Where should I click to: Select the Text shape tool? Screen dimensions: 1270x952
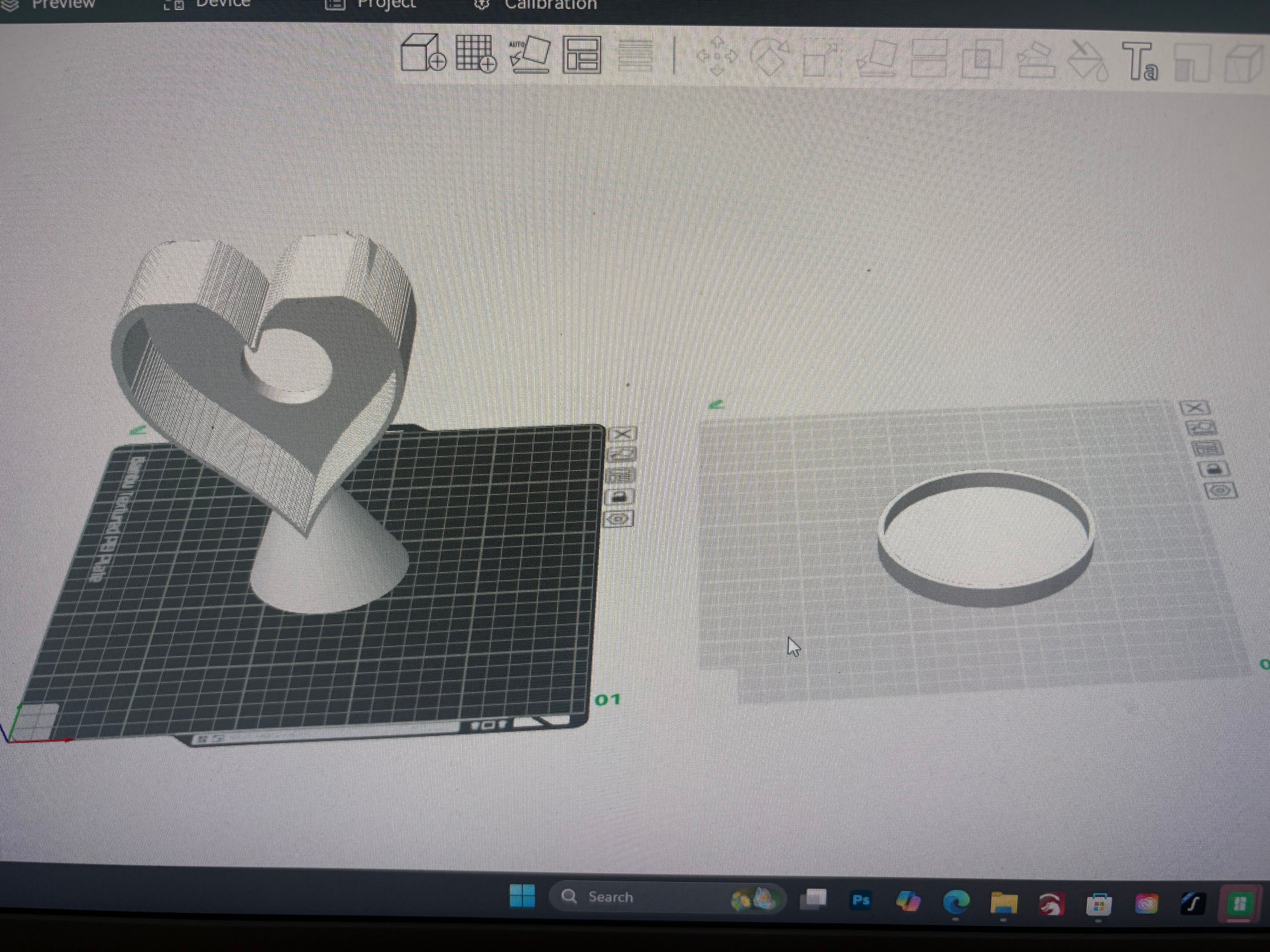1140,61
